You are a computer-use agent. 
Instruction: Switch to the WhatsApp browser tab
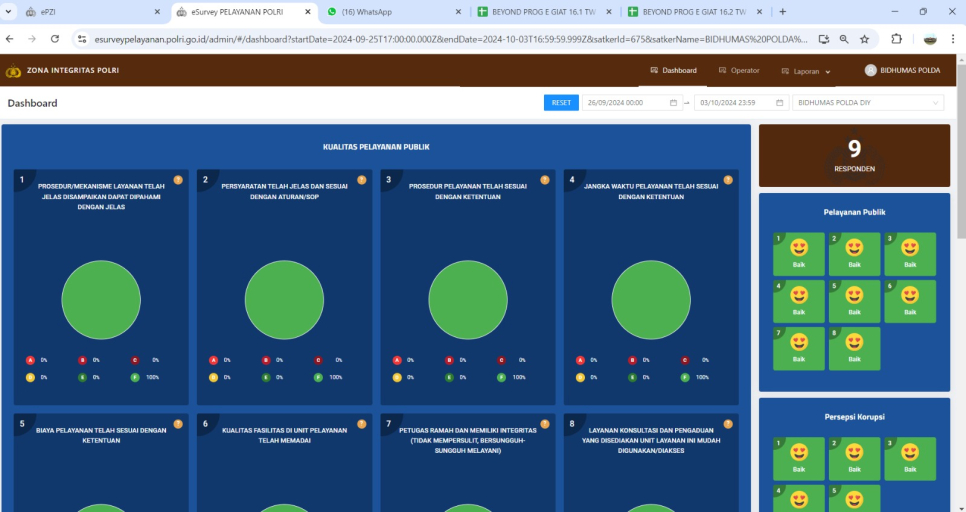point(392,12)
